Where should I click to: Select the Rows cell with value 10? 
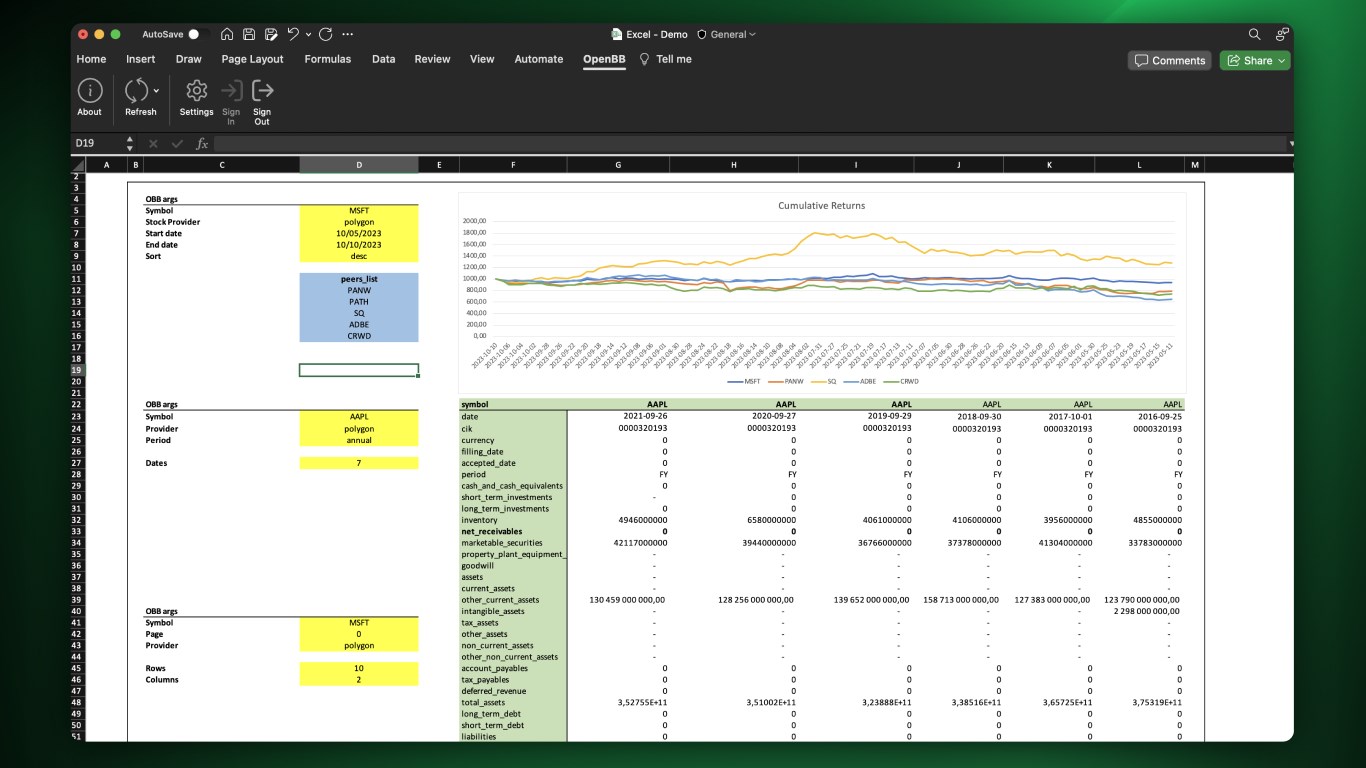pyautogui.click(x=359, y=668)
